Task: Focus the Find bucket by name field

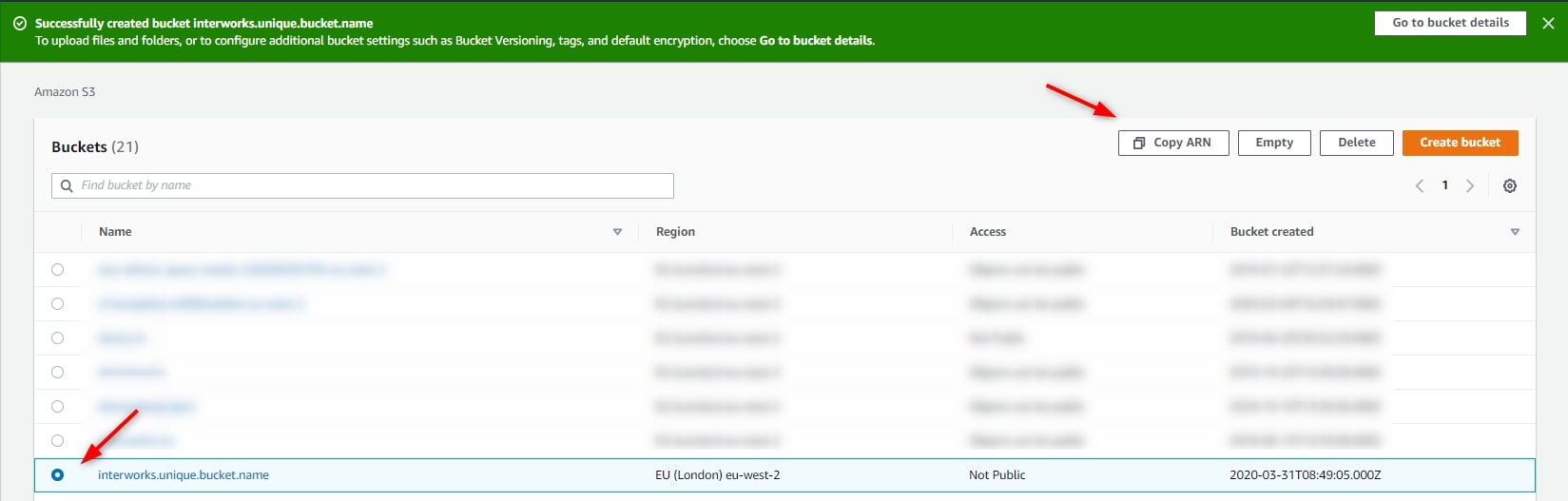Action: click(x=362, y=185)
